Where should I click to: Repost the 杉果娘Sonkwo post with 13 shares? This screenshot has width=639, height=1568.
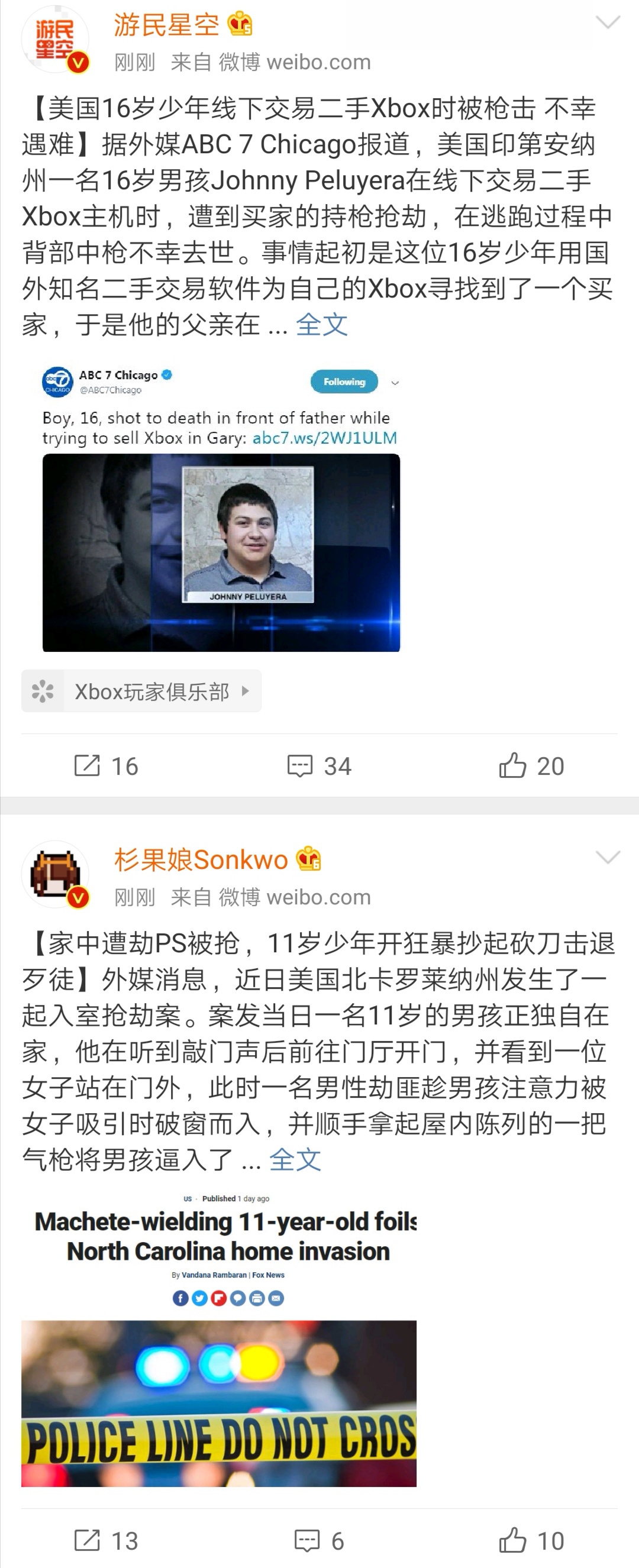coord(106,1540)
